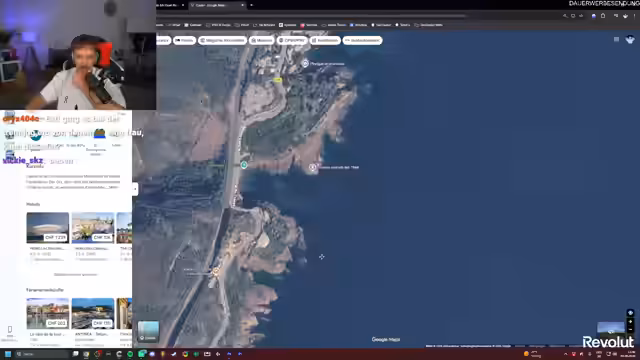Switch the map layers thumbnail
The image size is (640, 360).
click(x=148, y=331)
